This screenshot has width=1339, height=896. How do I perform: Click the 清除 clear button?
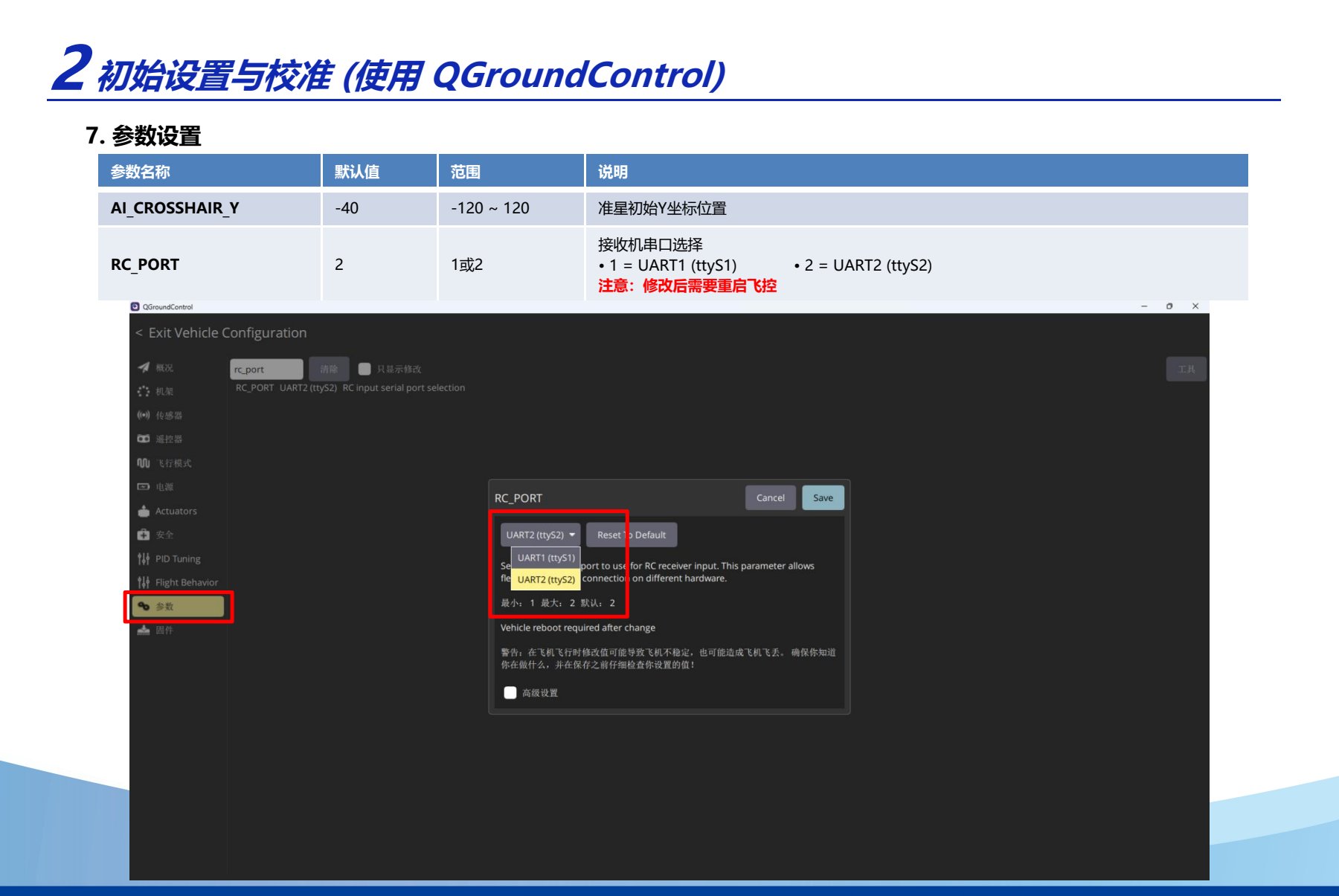(329, 369)
